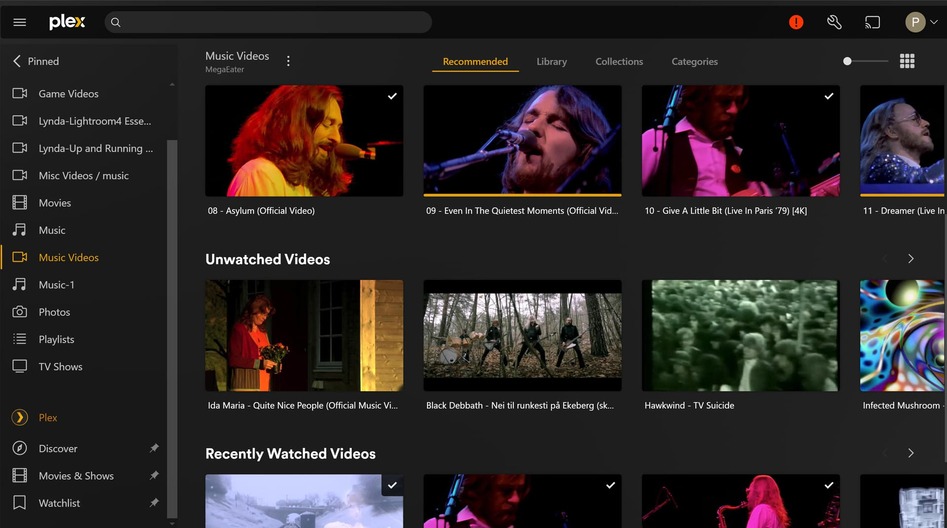Click progress bar on 11 - Dreamer

pyautogui.click(x=903, y=195)
